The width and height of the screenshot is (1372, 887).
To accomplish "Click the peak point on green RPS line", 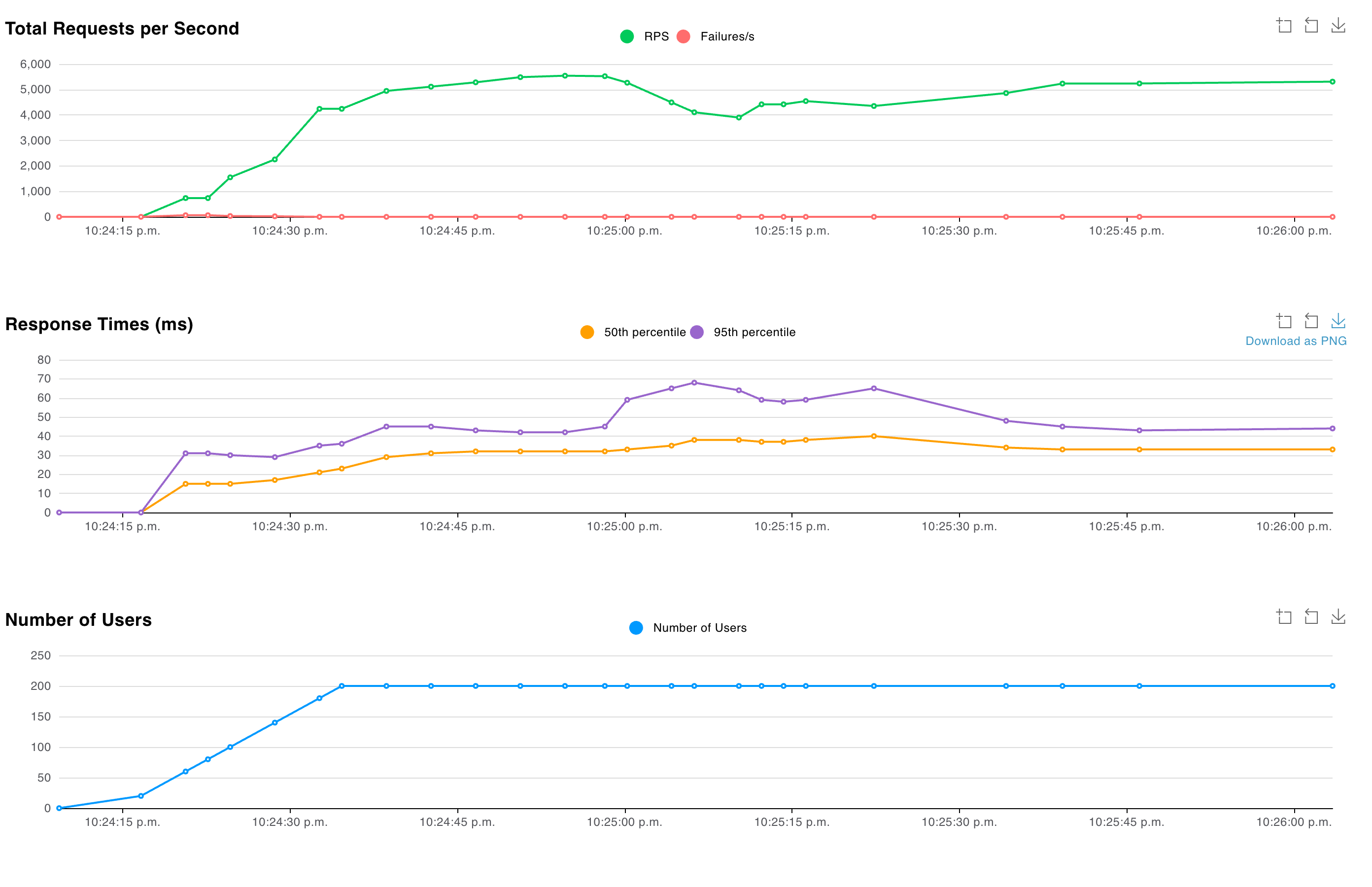I will tap(564, 75).
